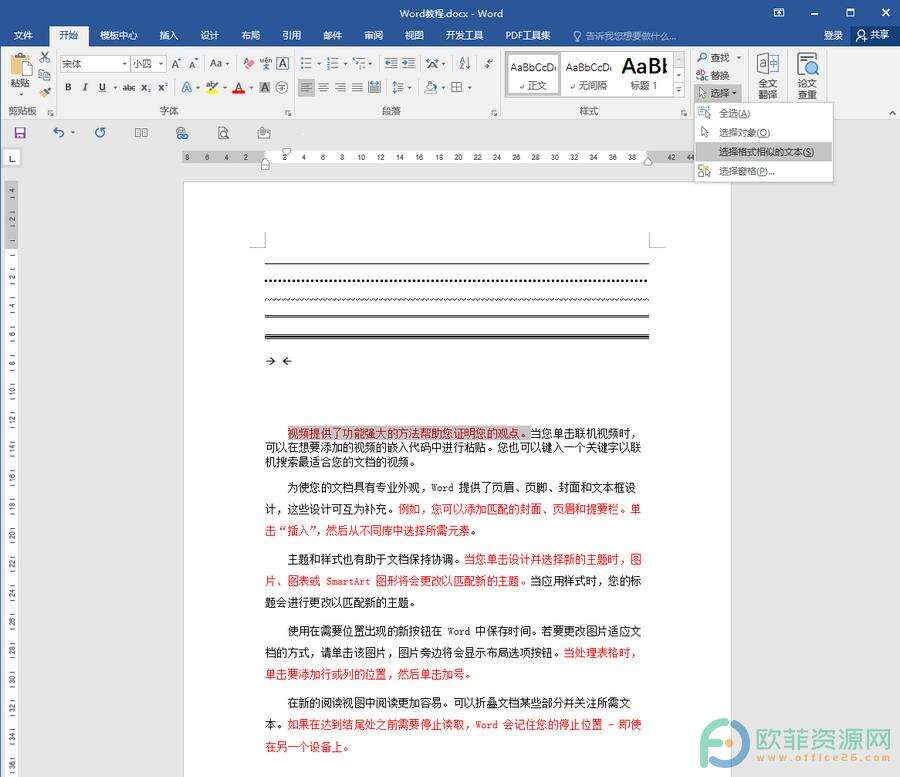Decrease font size with shrink font icon

coord(193,64)
